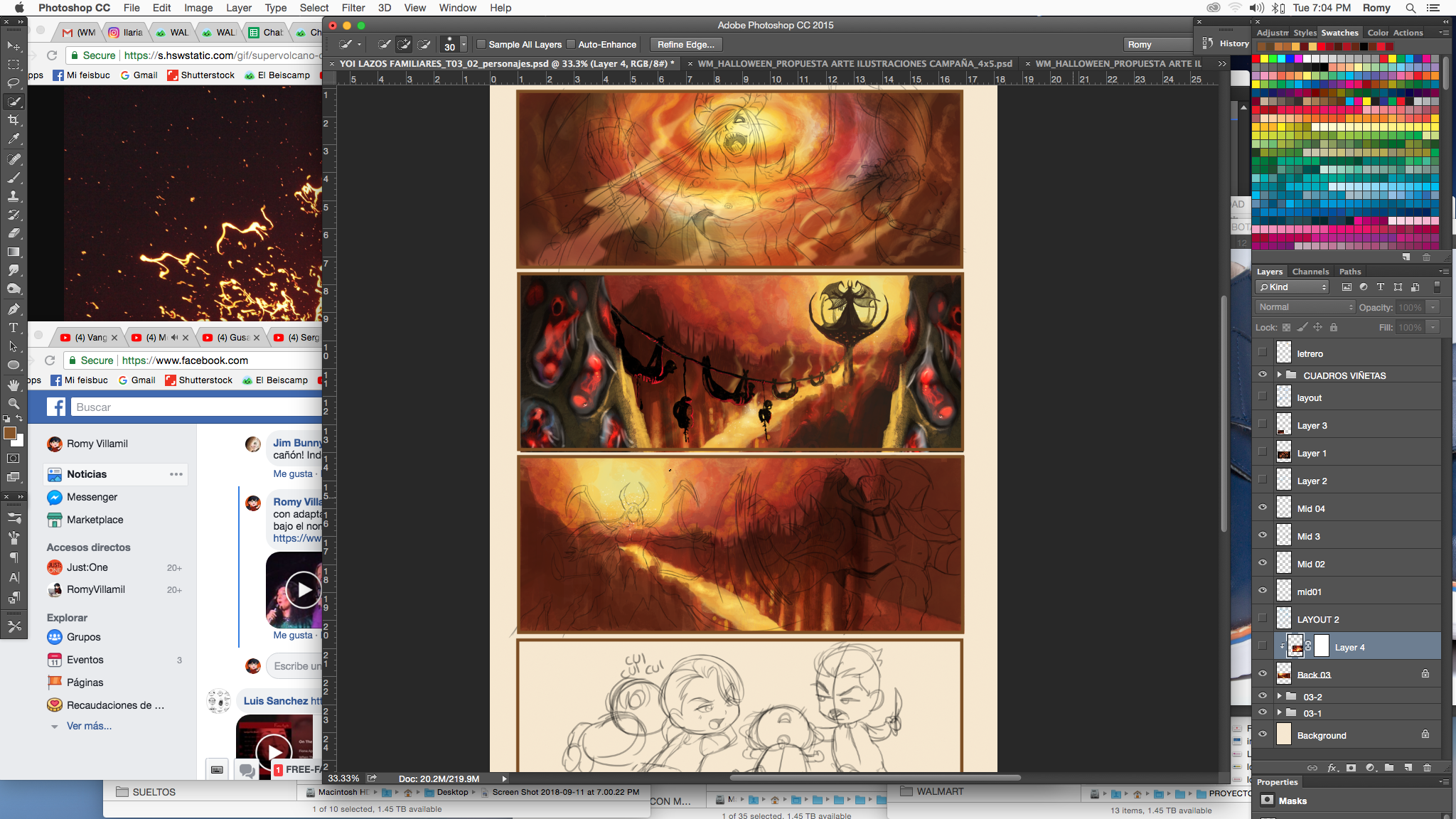Open the Fill value dropdown arrow
The width and height of the screenshot is (1456, 819).
pos(1433,328)
